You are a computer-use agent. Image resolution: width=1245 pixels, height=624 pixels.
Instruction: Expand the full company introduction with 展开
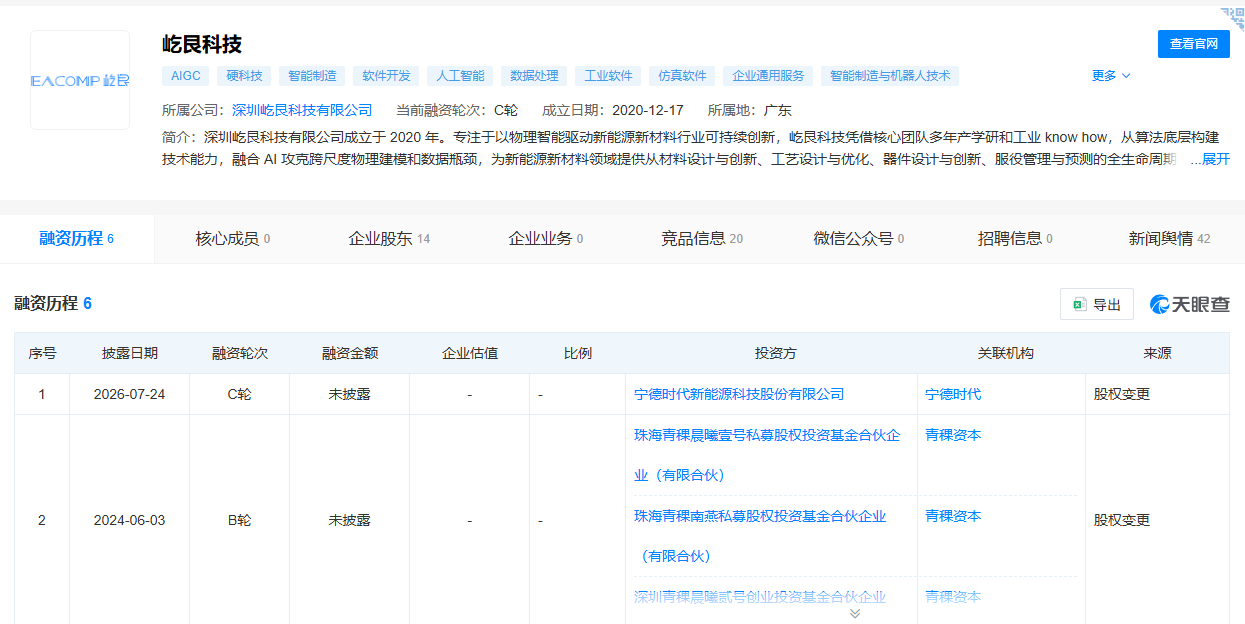[1215, 160]
